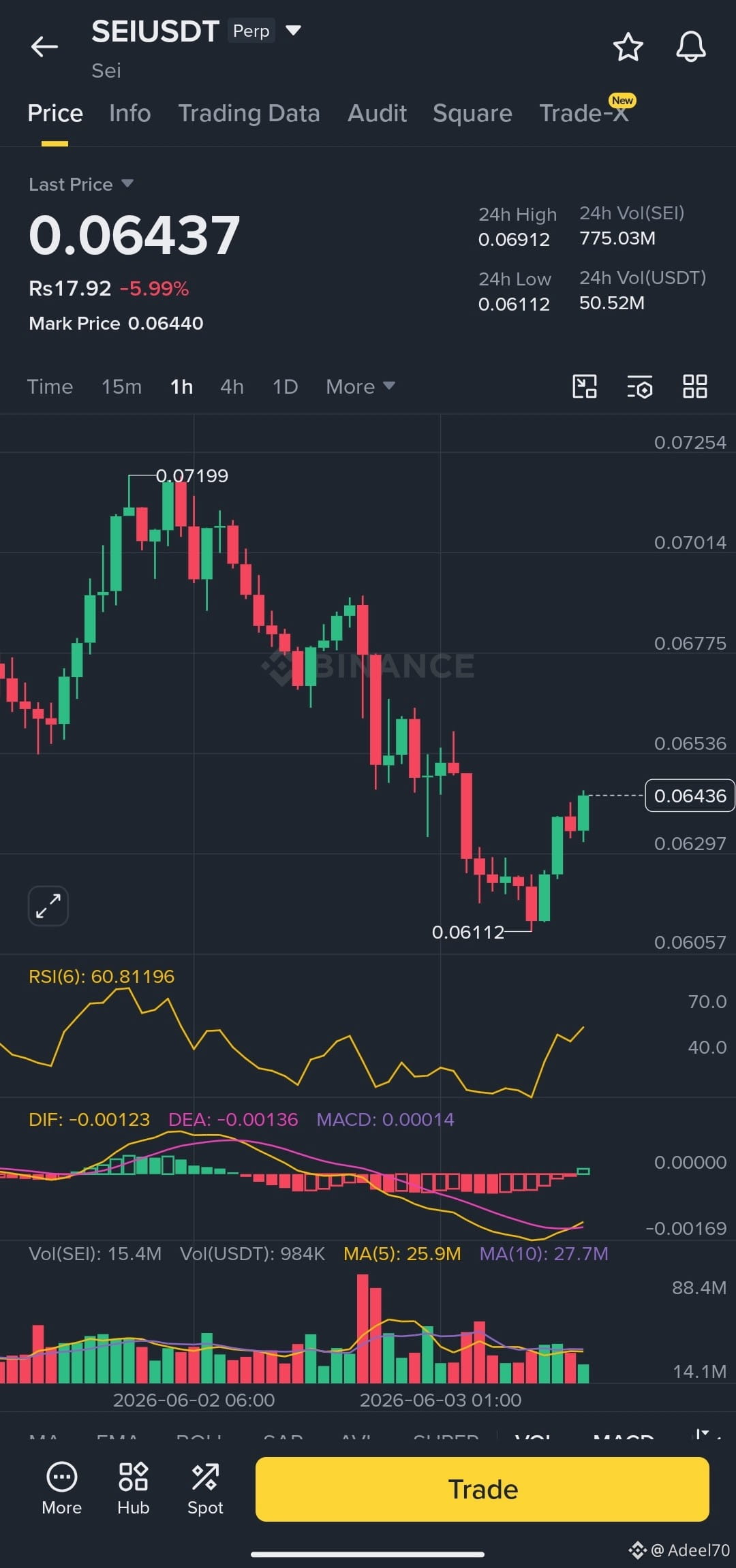This screenshot has height=1568, width=736.
Task: Open the Trade-X tab
Action: [x=583, y=113]
